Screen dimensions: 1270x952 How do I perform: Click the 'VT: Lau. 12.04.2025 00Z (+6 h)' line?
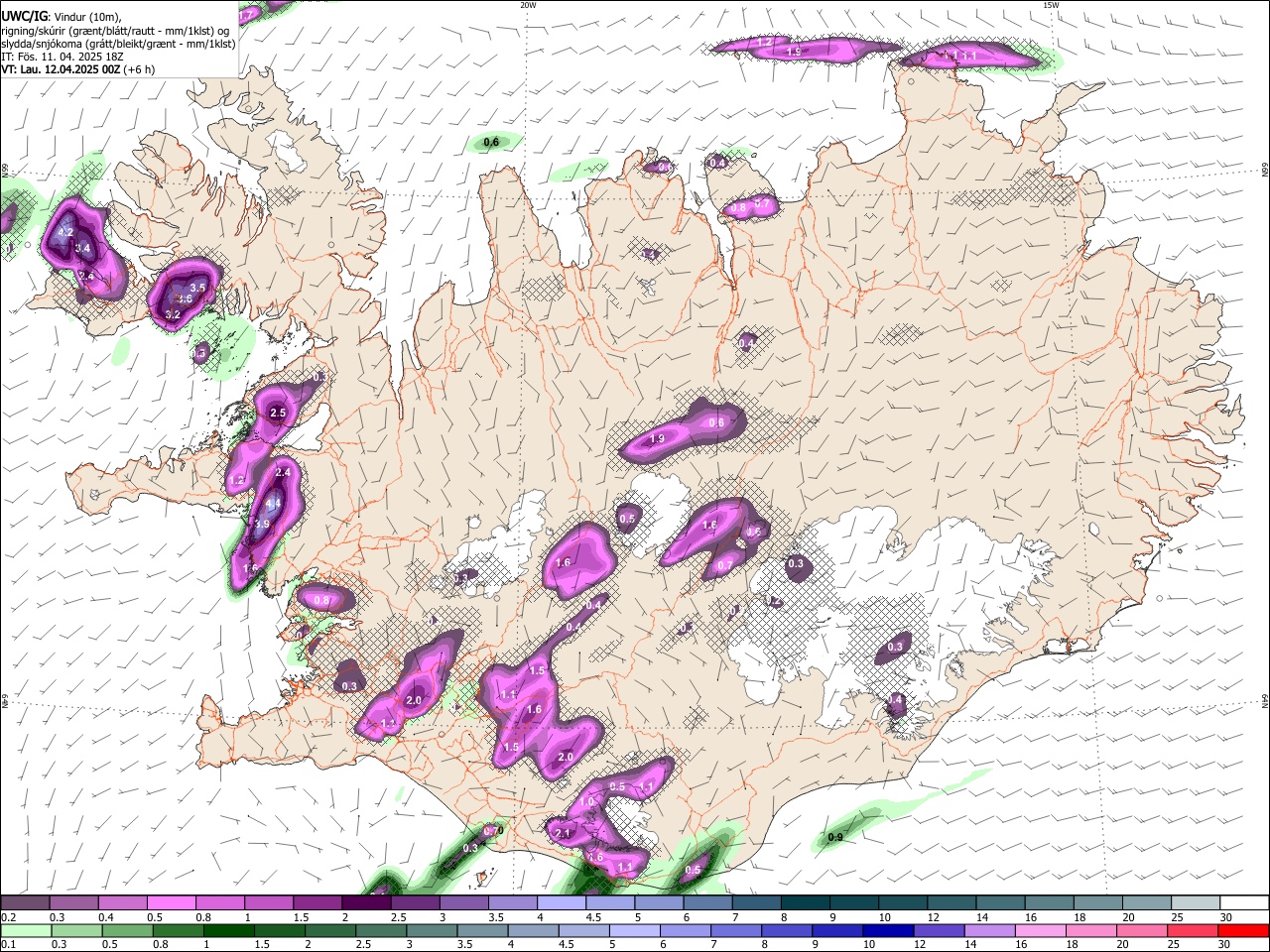pos(77,69)
